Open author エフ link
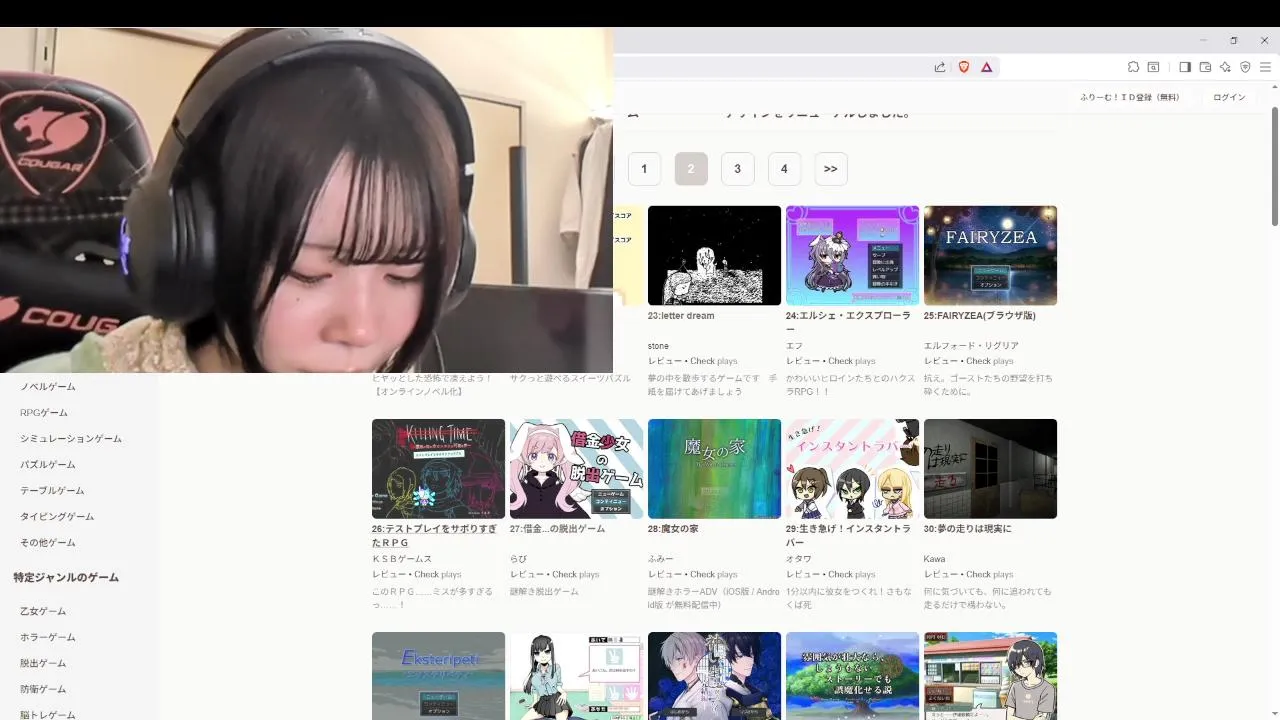1280x720 pixels. point(794,346)
